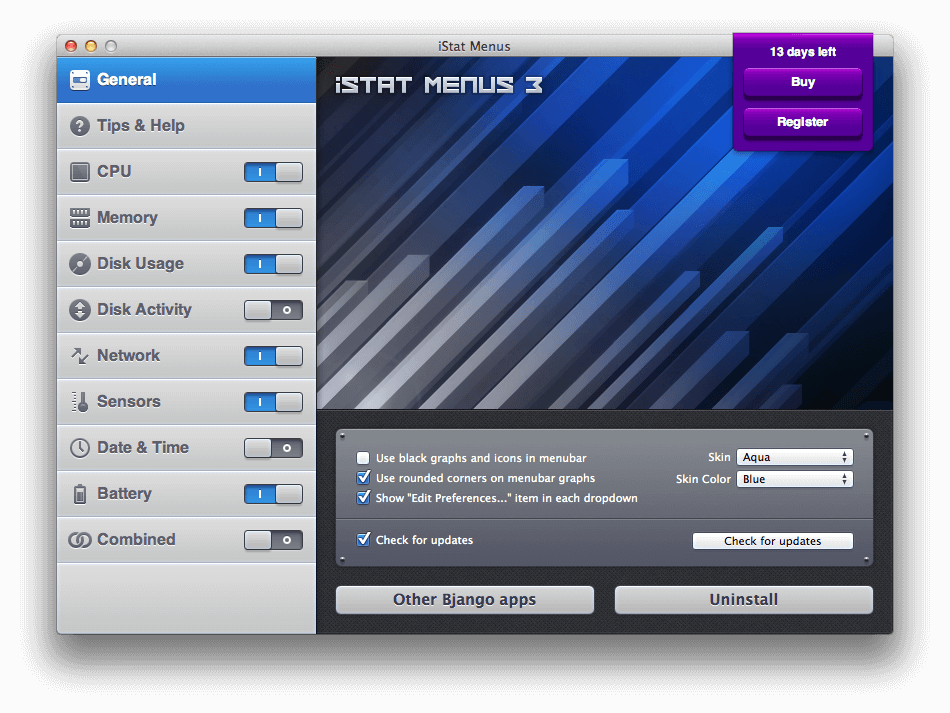
Task: Click the General drive icon in sidebar
Action: coord(79,80)
